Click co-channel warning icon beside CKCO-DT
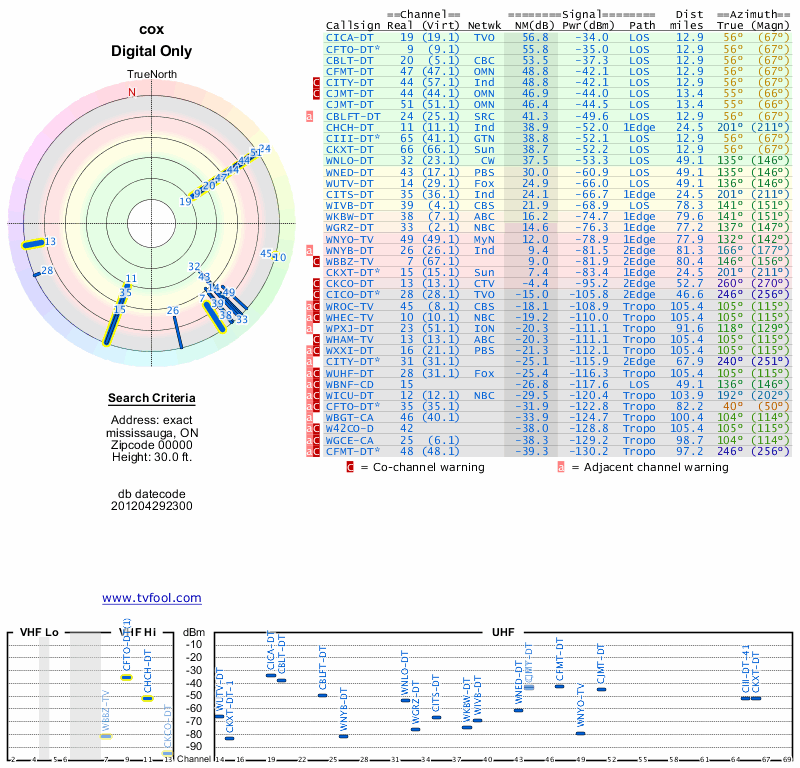This screenshot has height=768, width=800. point(316,283)
